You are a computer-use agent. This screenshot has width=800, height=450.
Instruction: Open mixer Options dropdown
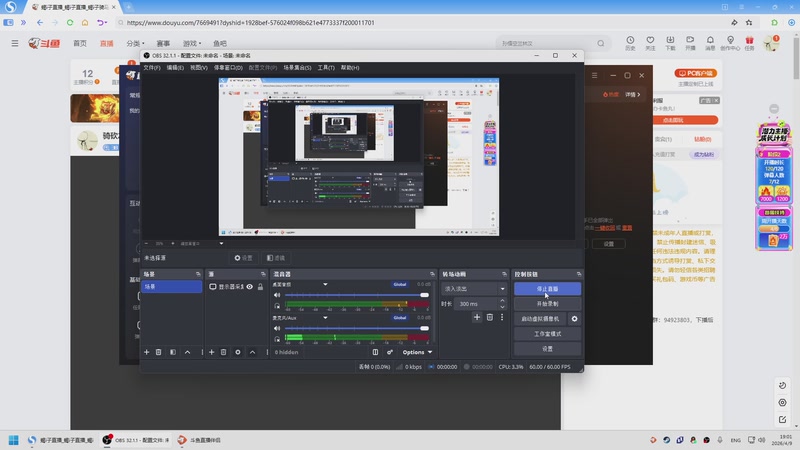tap(417, 352)
